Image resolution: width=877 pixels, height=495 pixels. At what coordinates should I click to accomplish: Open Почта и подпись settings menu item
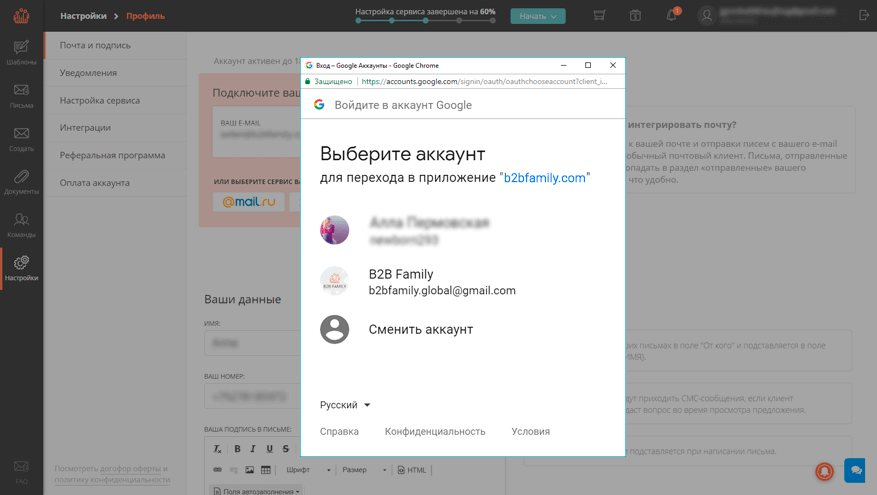tap(115, 45)
